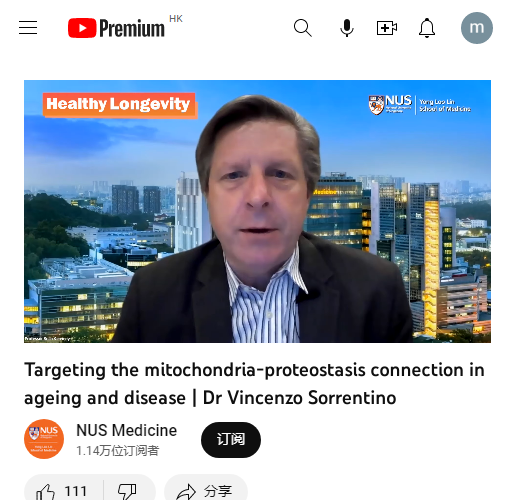Open the create video camera icon
This screenshot has height=500, width=515.
387,28
